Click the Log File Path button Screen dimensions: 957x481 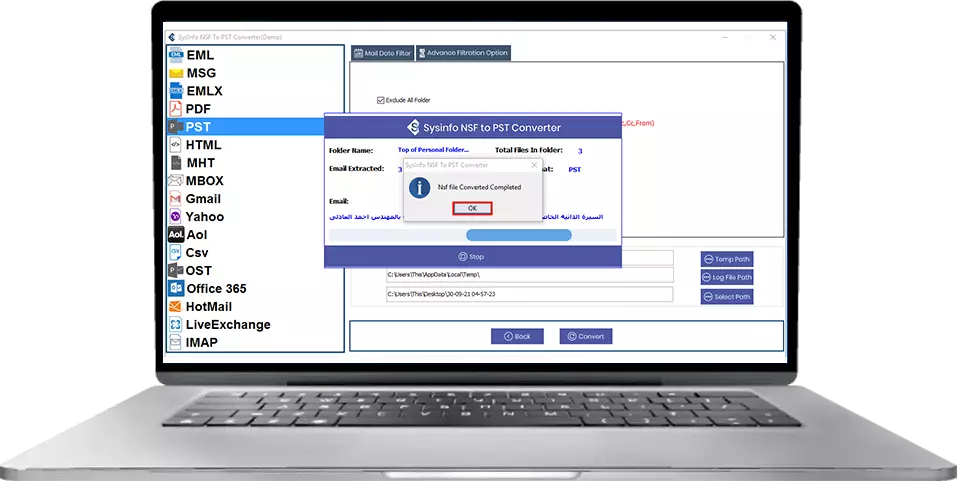pyautogui.click(x=726, y=278)
